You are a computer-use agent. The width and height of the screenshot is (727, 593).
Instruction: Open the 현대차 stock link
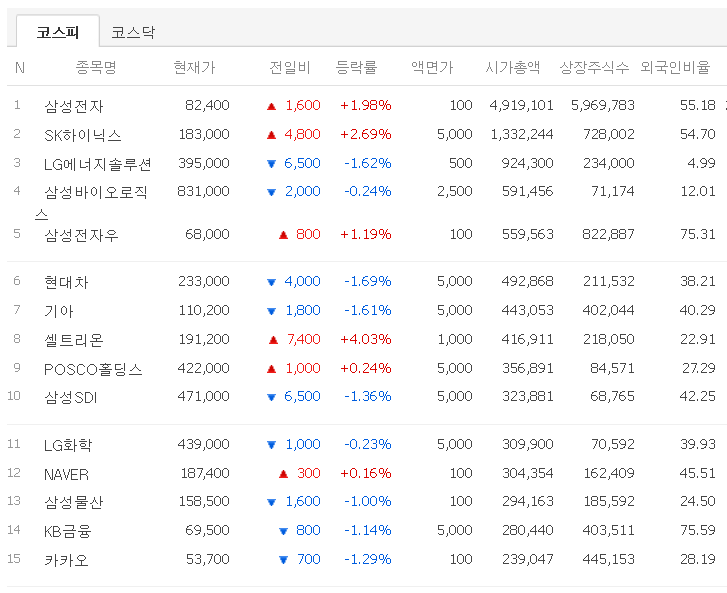pos(66,282)
